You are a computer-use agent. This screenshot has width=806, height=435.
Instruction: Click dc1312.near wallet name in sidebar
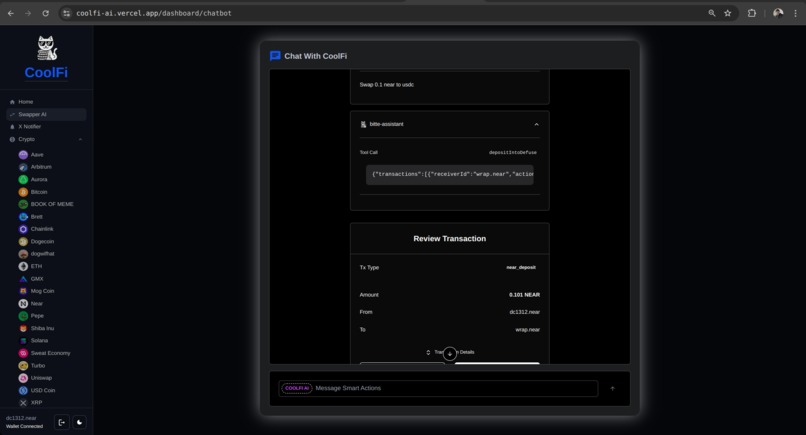pos(21,418)
